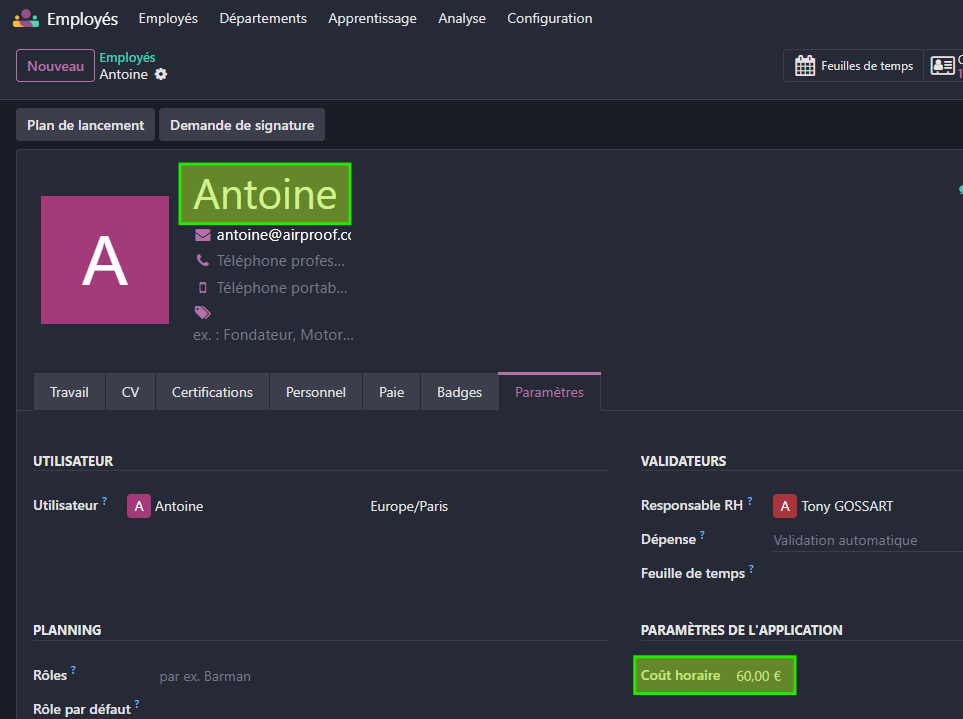Click the Employés breadcrumb link
This screenshot has width=963, height=719.
(x=127, y=58)
